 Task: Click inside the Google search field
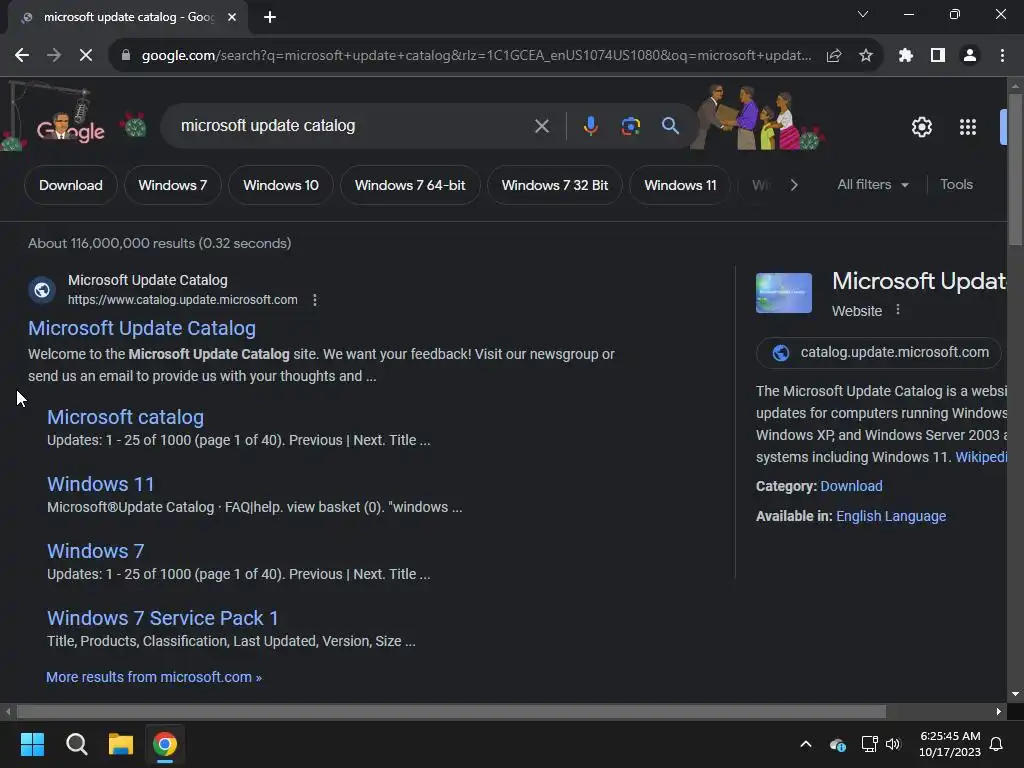click(x=353, y=125)
